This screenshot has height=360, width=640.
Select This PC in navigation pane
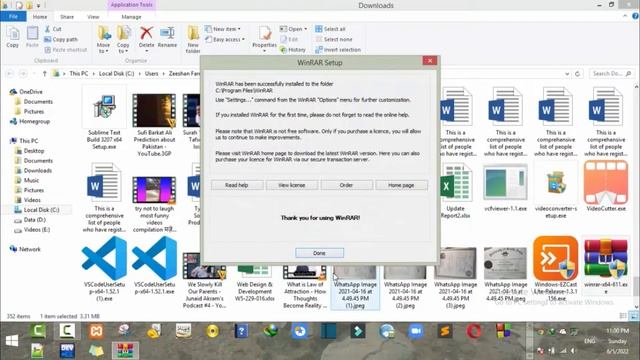pos(24,141)
